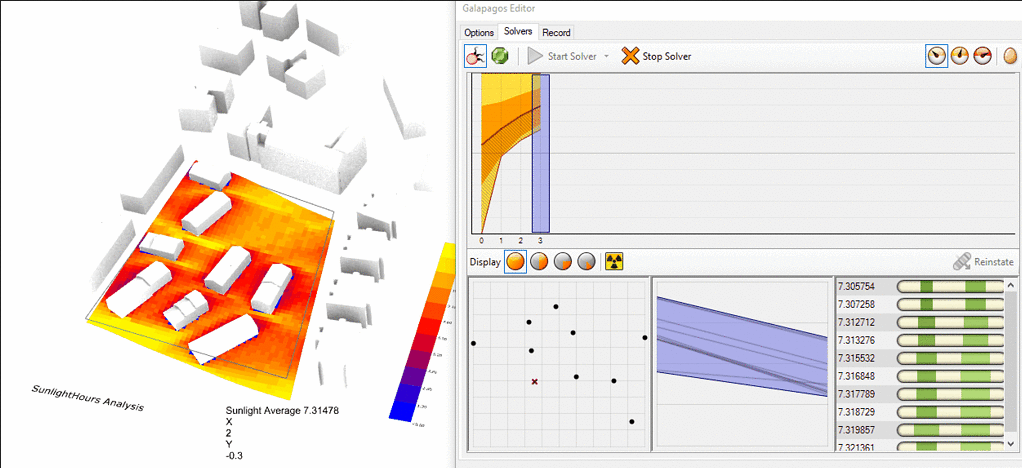Click the yellow radiation hazard icon
This screenshot has height=468, width=1022.
point(614,261)
